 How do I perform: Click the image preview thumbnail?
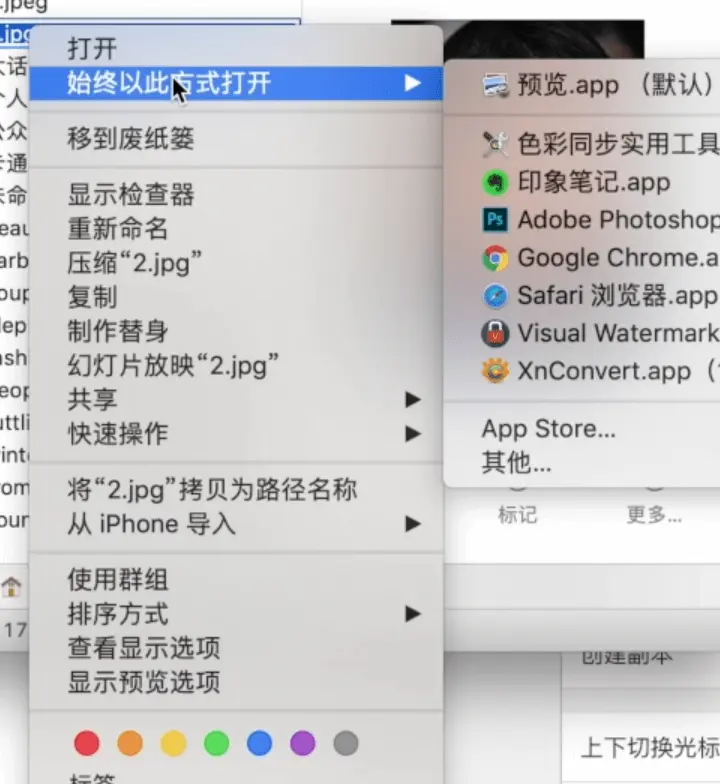pos(544,40)
